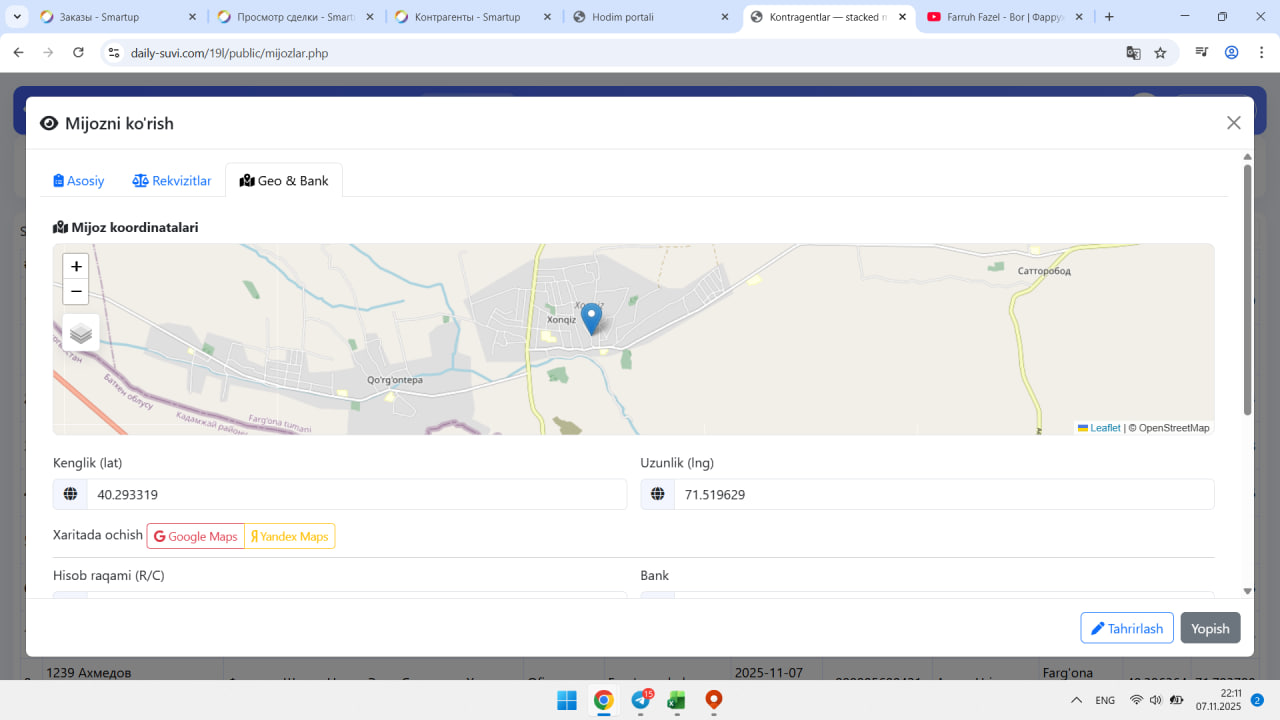This screenshot has width=1280, height=720.
Task: Open Telegram from the taskbar
Action: click(640, 700)
